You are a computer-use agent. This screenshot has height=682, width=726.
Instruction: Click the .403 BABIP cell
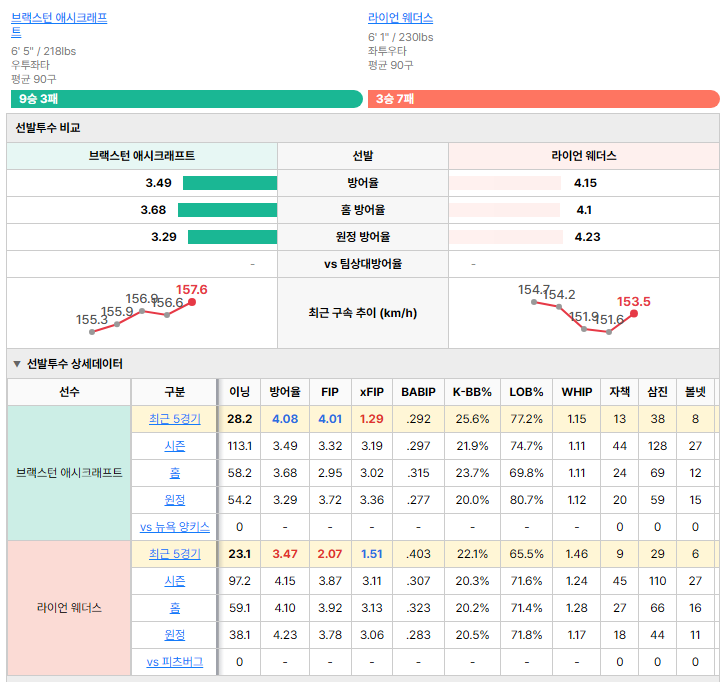[418, 554]
